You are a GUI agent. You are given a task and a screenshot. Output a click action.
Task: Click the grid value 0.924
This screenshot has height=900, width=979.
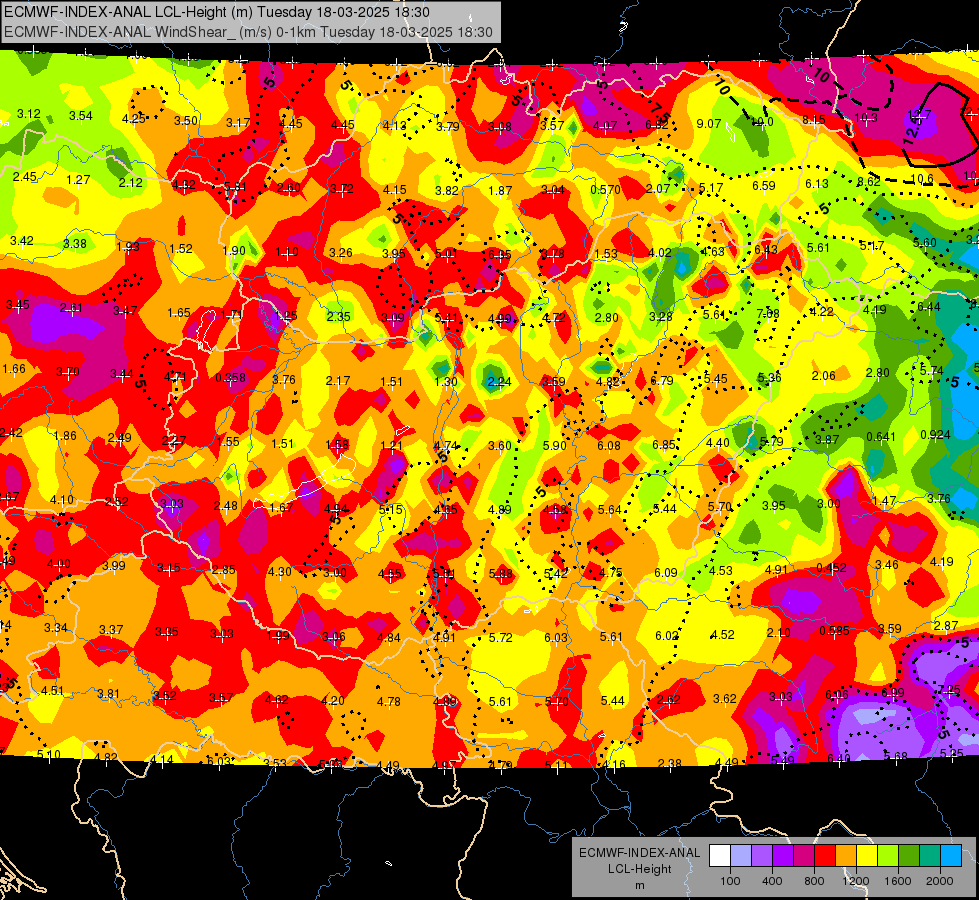935,435
